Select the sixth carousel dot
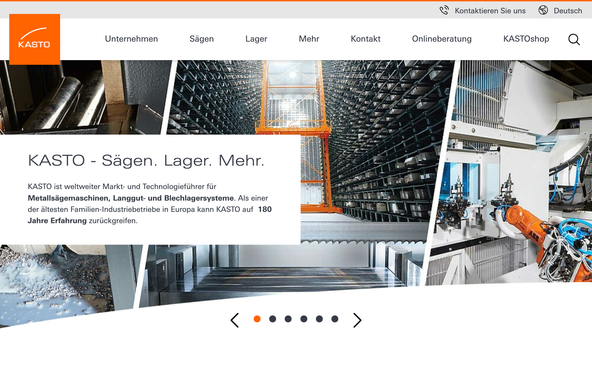 [x=335, y=319]
